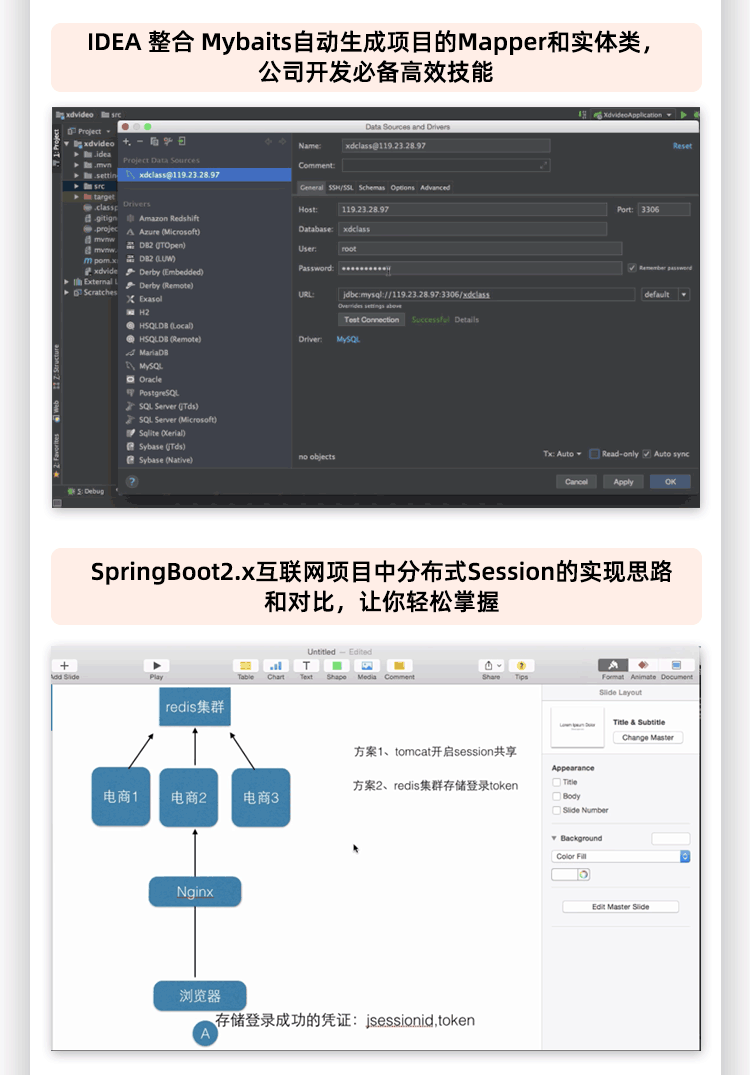Click the Text tool in Keynote

[306, 666]
